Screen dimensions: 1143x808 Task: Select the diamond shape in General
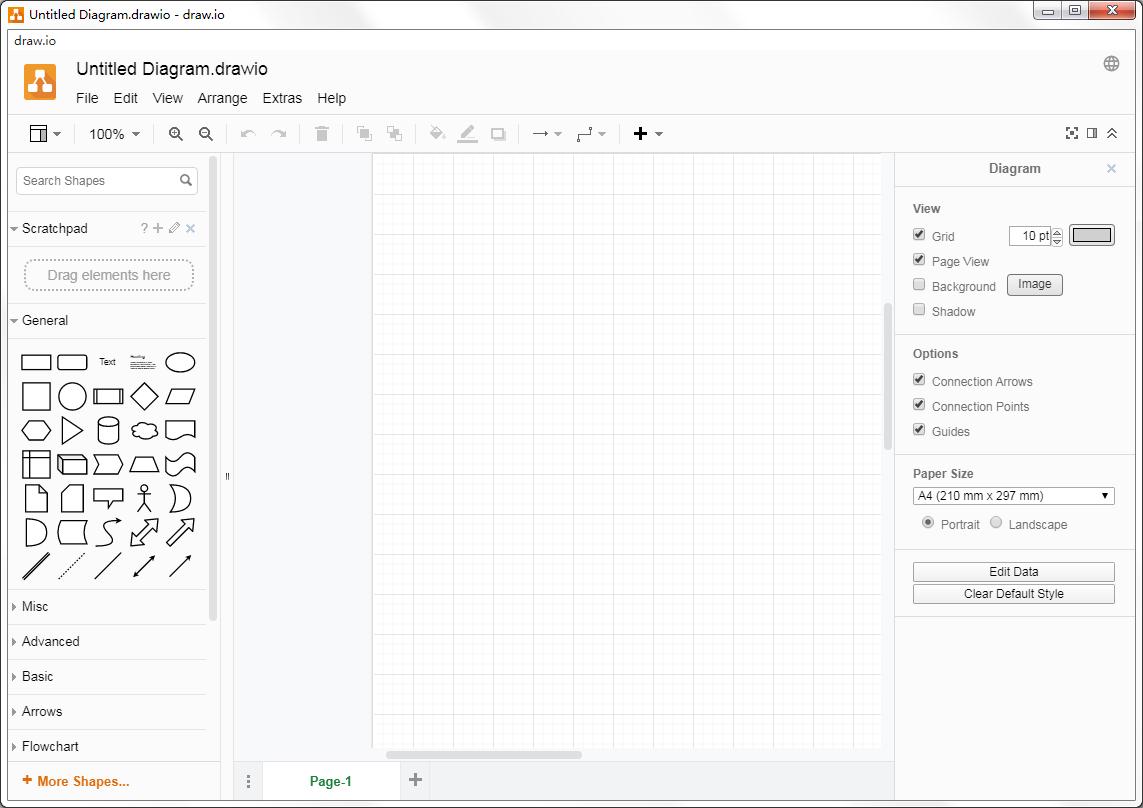coord(144,396)
